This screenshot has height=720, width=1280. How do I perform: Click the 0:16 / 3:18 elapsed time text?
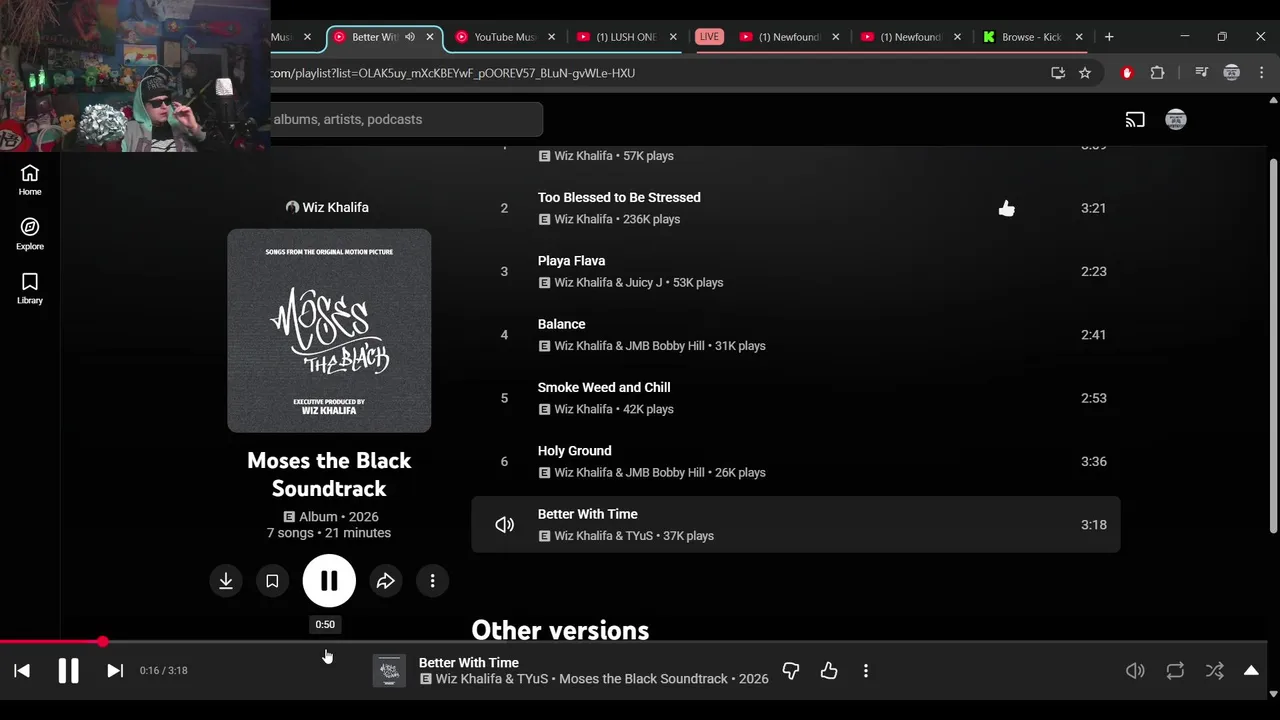[164, 671]
